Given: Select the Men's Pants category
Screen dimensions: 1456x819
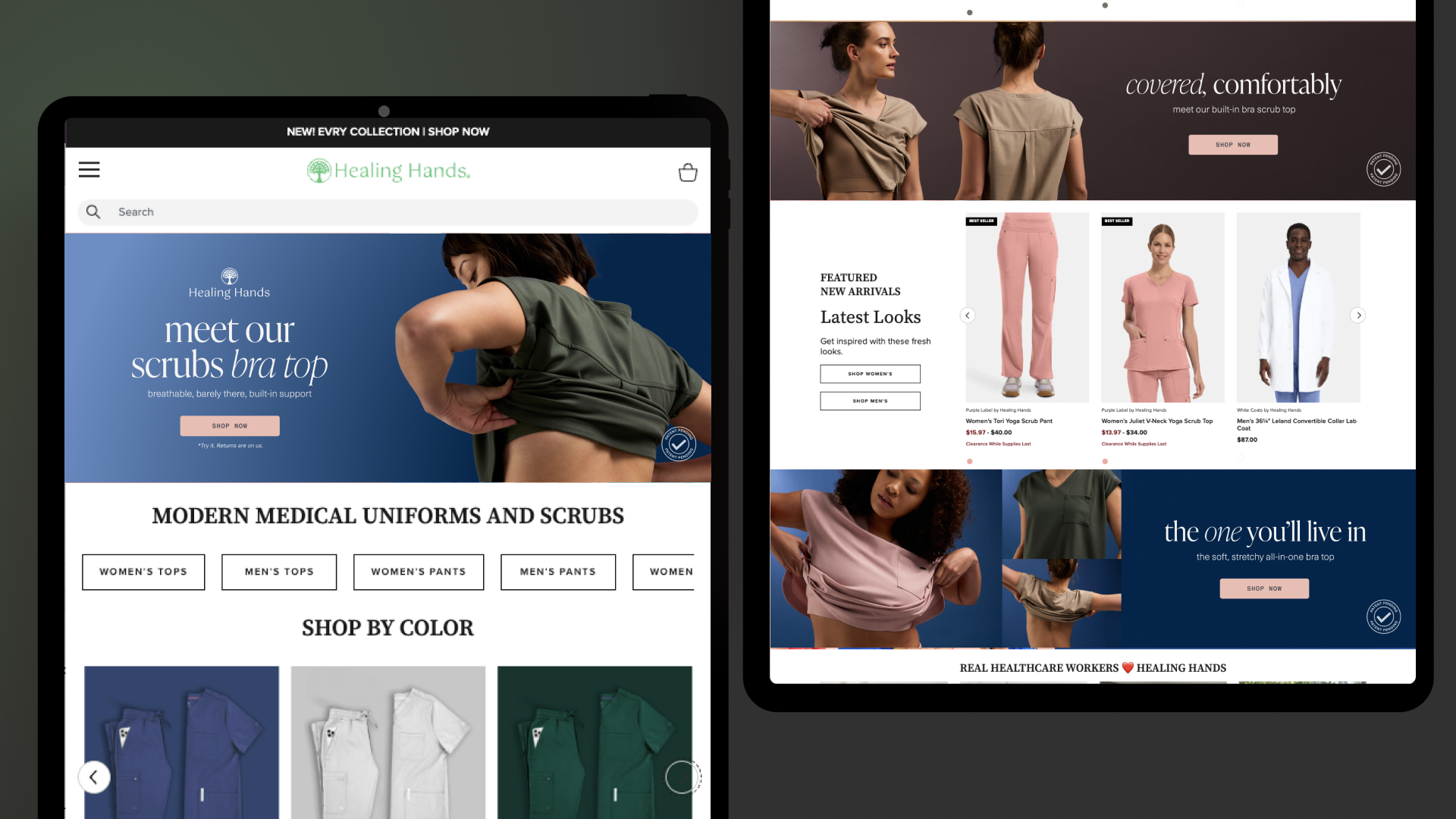Looking at the screenshot, I should pyautogui.click(x=557, y=572).
